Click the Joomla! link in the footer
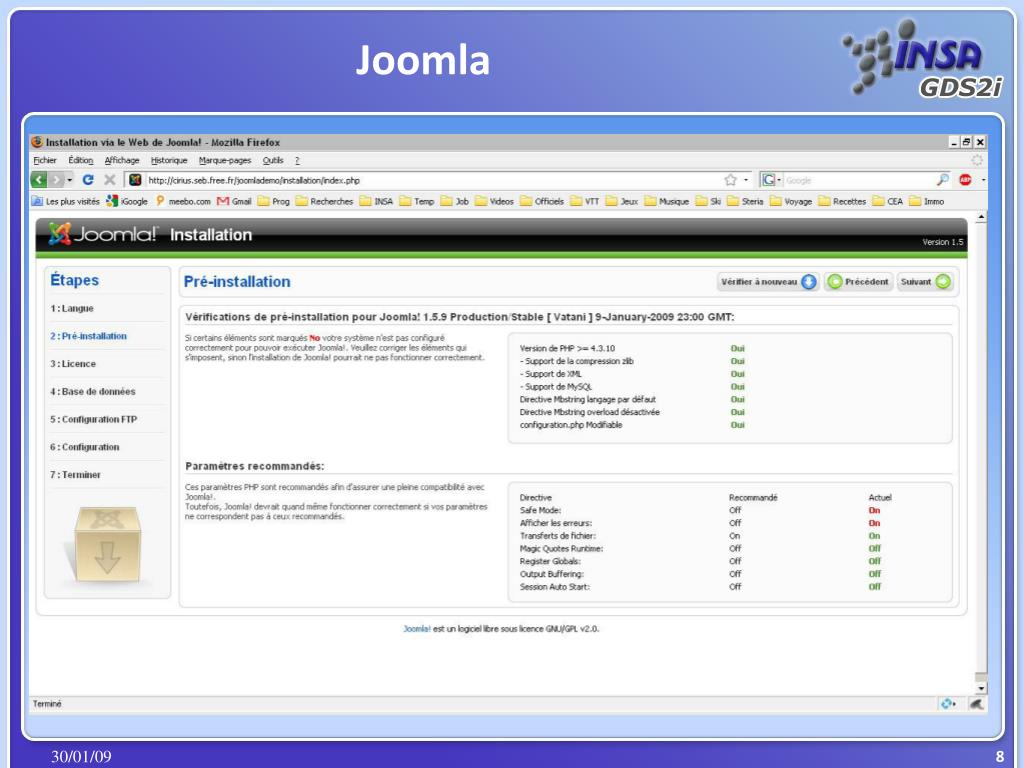This screenshot has height=768, width=1024. pyautogui.click(x=417, y=629)
